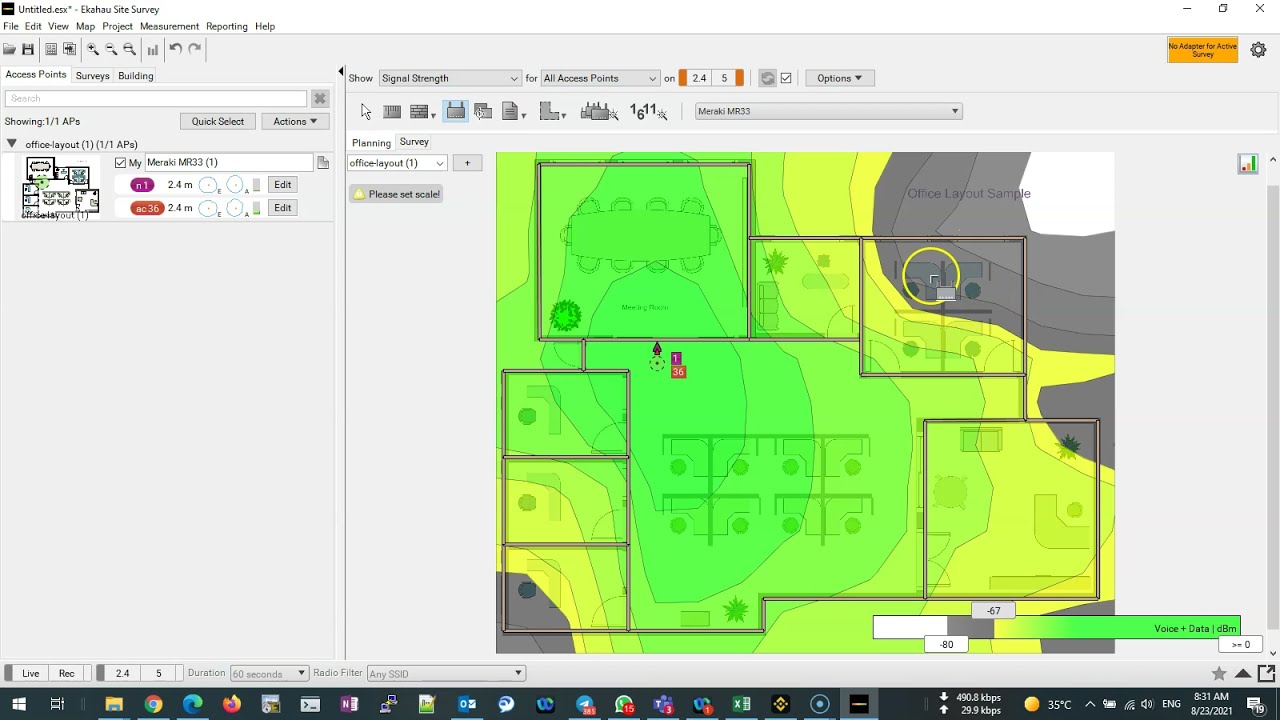Clear the access point search box
1280x720 pixels.
point(320,98)
